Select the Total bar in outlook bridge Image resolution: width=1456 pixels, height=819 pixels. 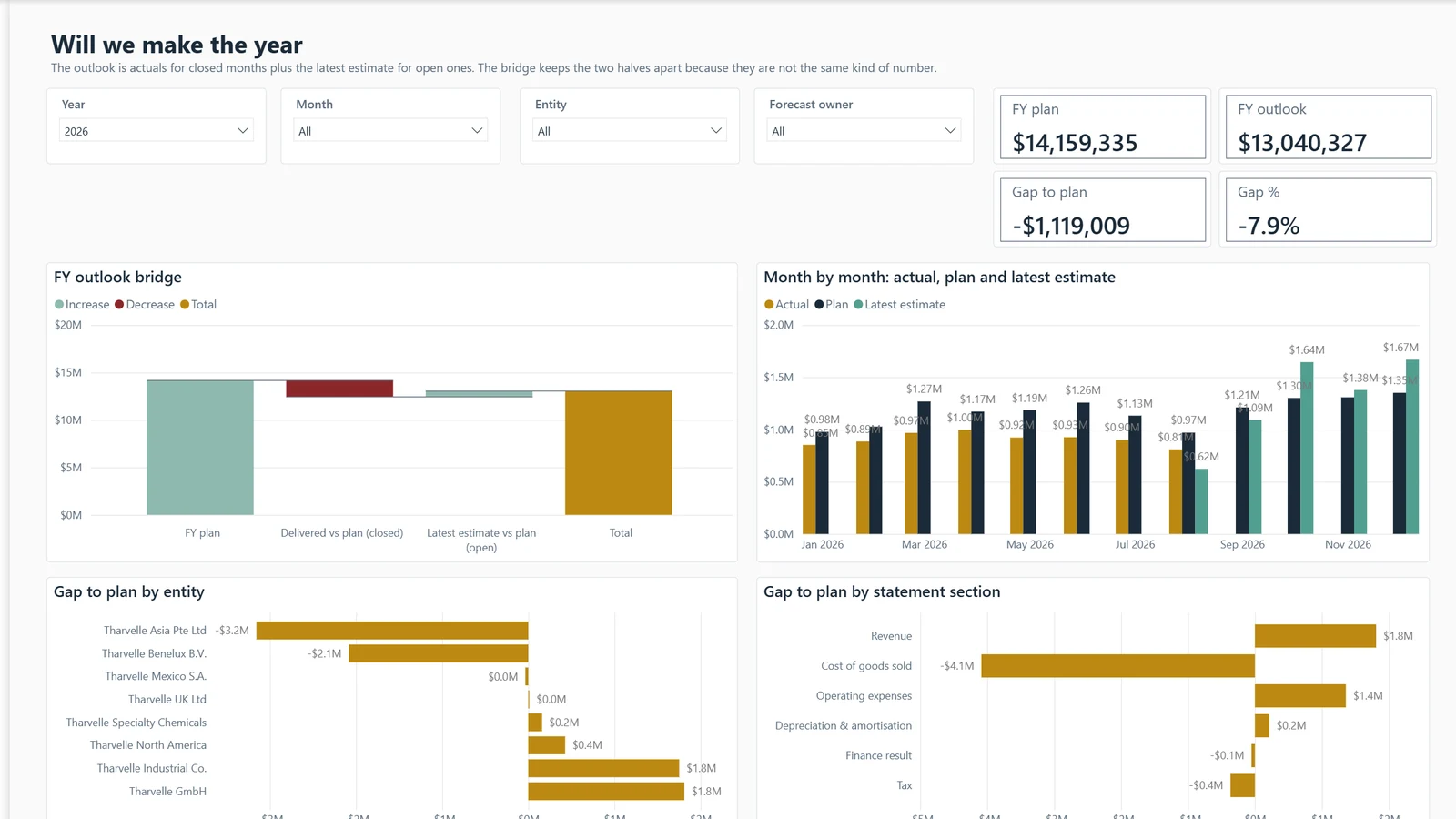tap(619, 453)
